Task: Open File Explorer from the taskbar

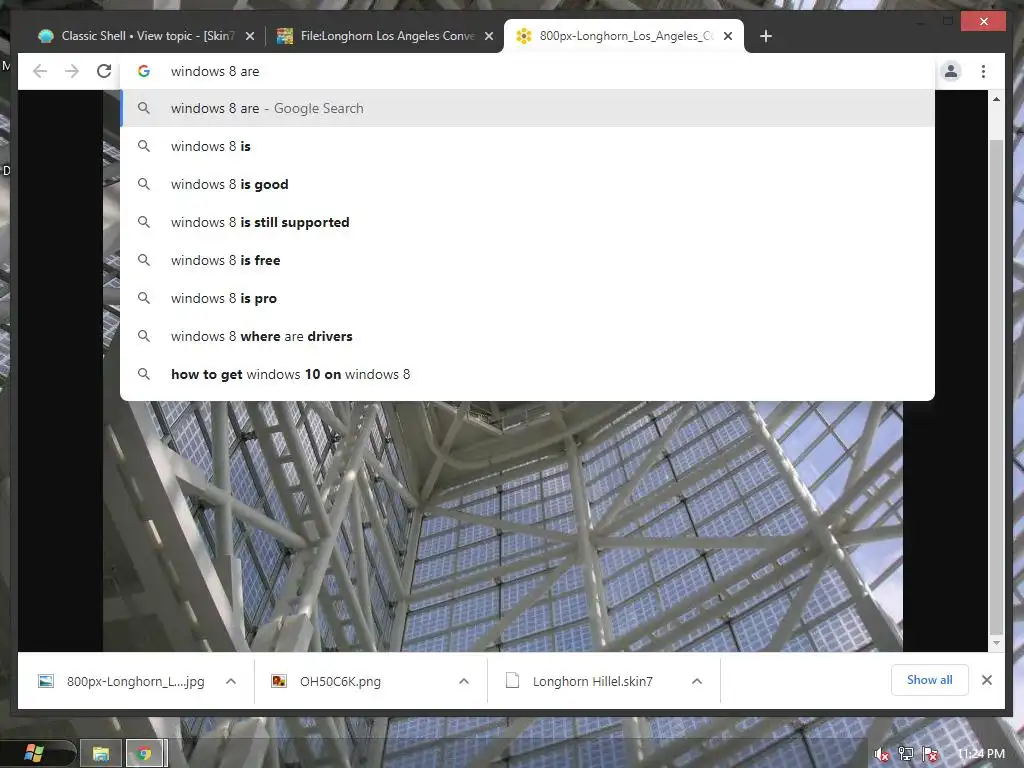Action: click(x=101, y=754)
